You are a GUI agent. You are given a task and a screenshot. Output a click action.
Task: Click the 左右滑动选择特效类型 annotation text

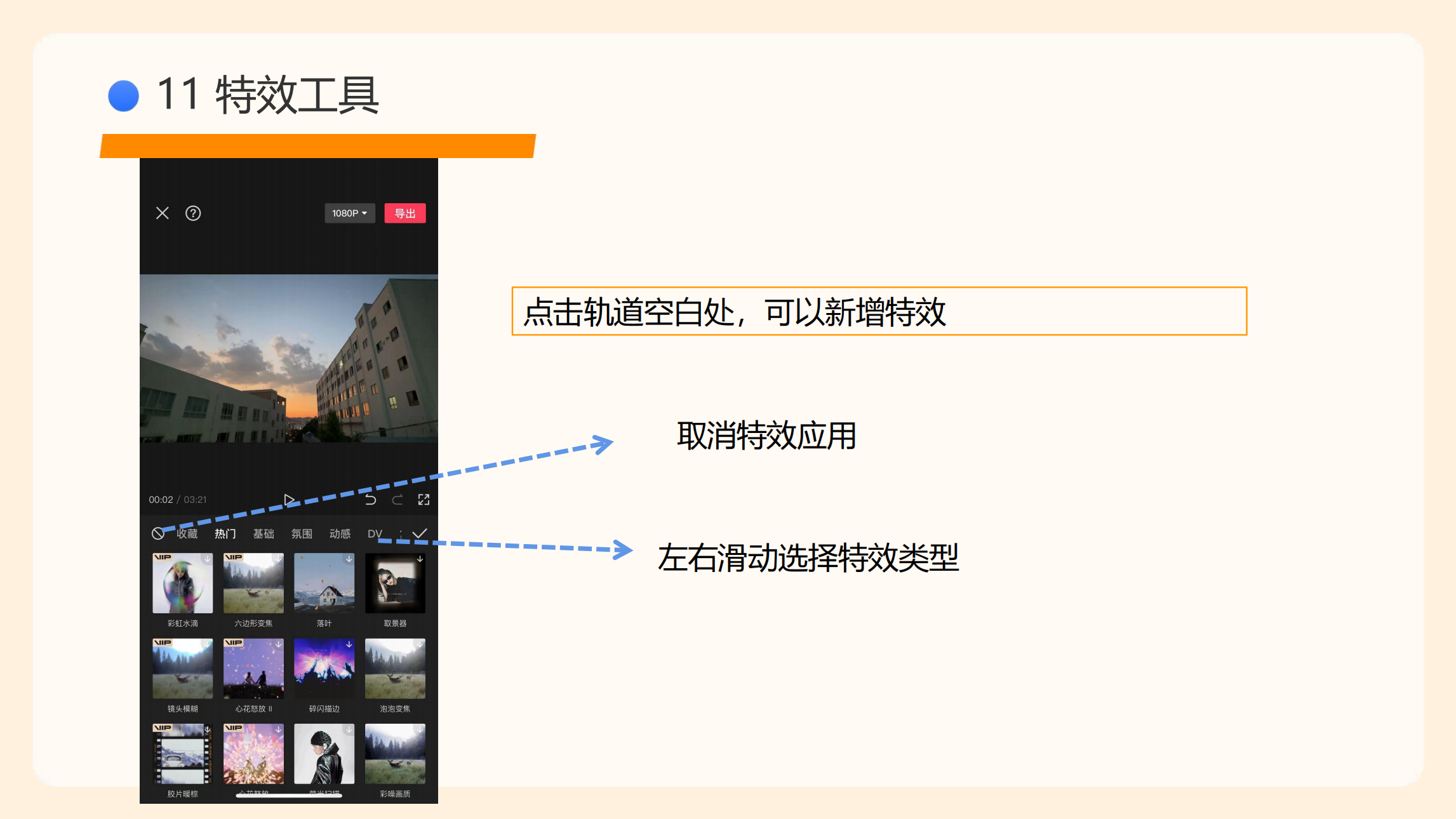click(808, 558)
